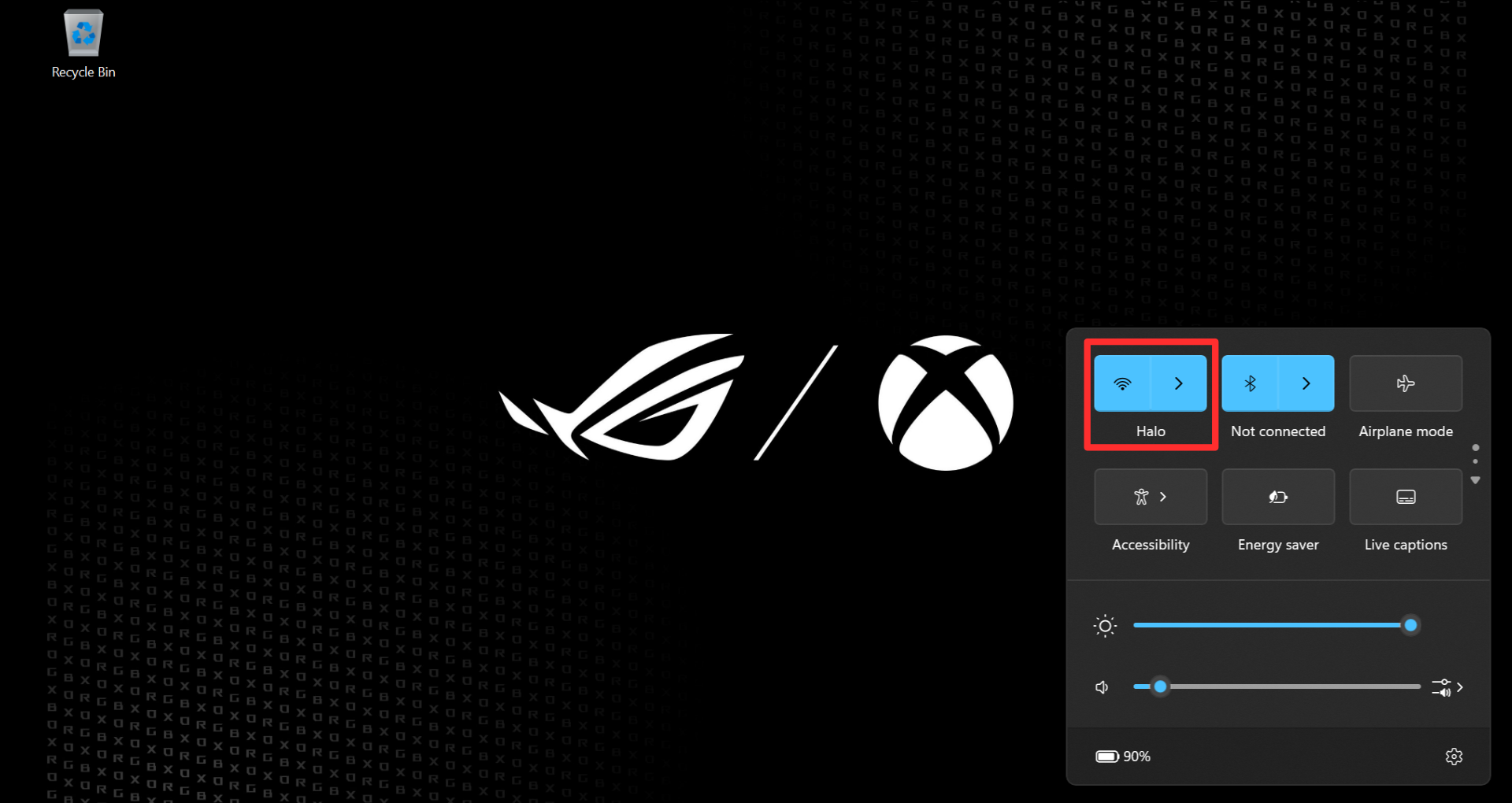1512x803 pixels.
Task: Expand Accessibility options
Action: pyautogui.click(x=1164, y=497)
